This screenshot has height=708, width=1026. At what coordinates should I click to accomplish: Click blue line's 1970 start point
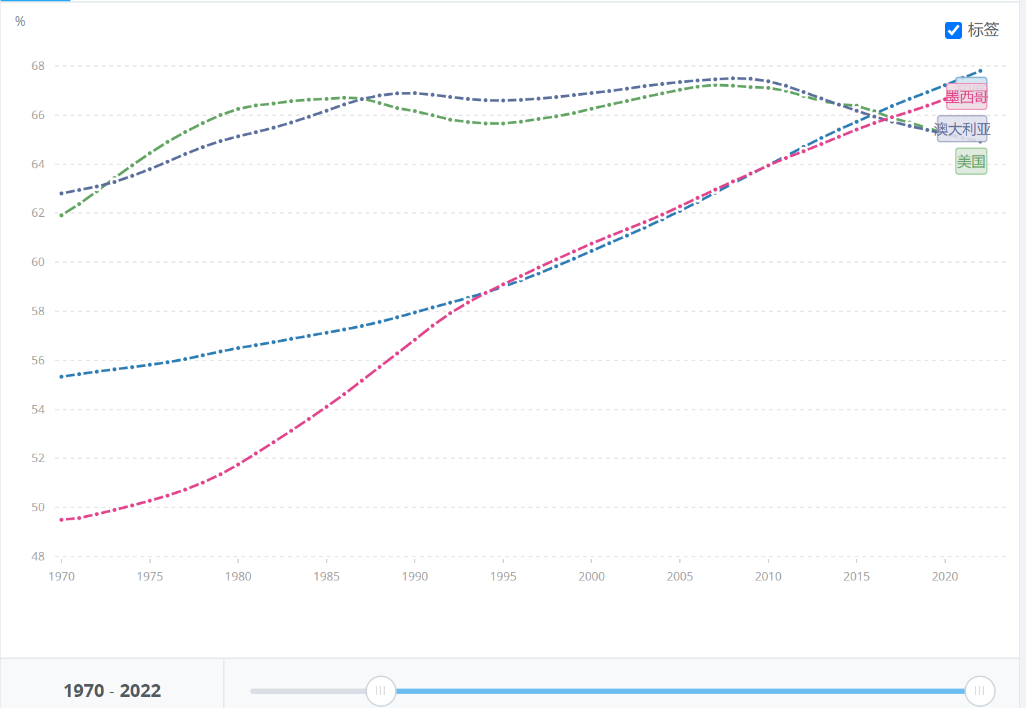pyautogui.click(x=62, y=377)
